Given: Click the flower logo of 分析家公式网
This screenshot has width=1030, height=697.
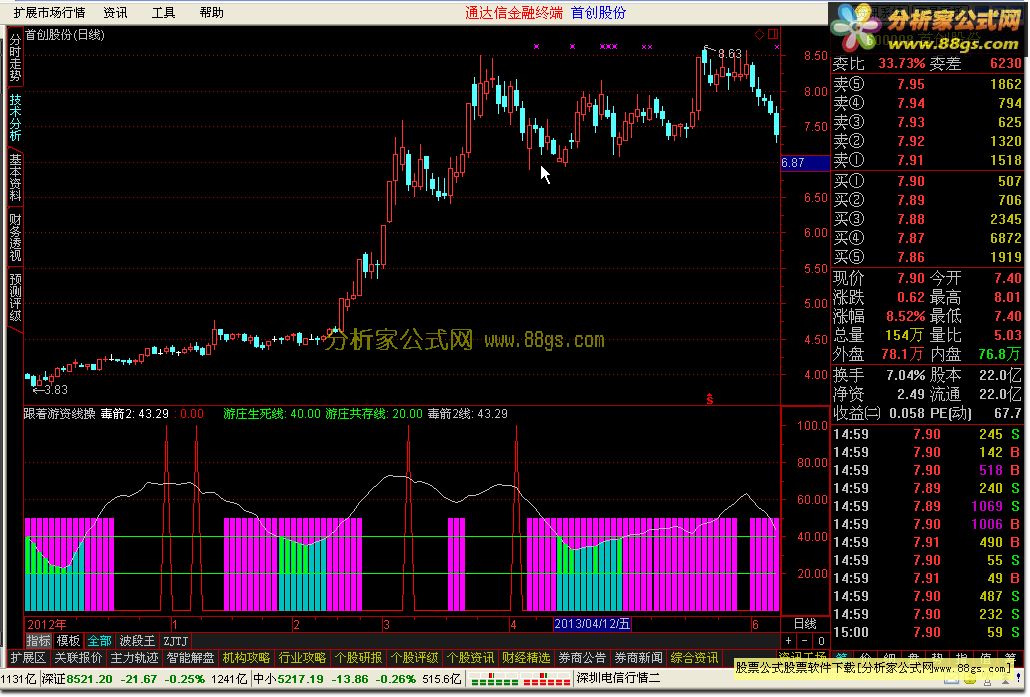Looking at the screenshot, I should tap(855, 26).
